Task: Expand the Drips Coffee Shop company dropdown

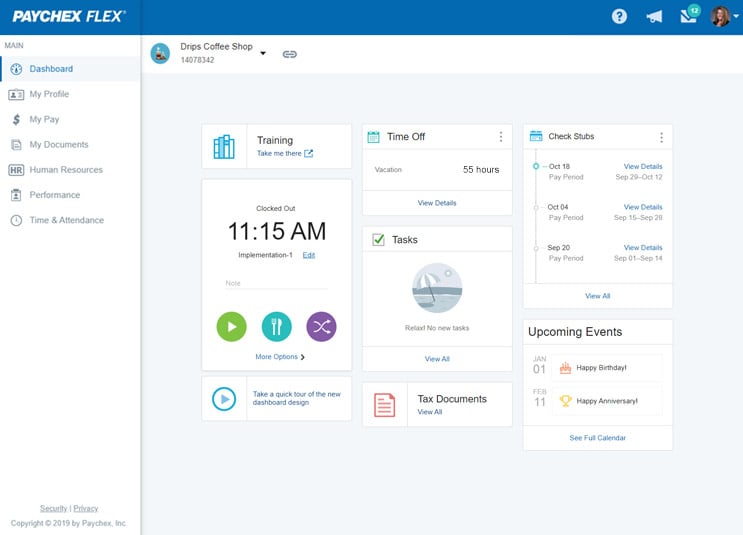Action: tap(263, 53)
